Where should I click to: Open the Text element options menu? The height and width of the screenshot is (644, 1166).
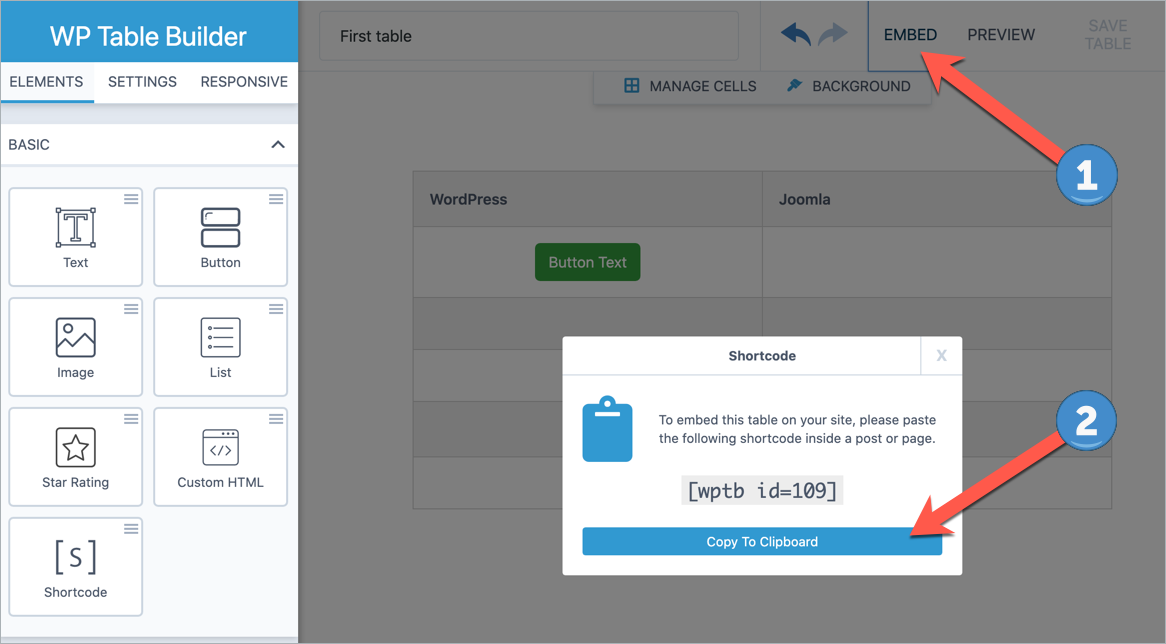coord(130,199)
